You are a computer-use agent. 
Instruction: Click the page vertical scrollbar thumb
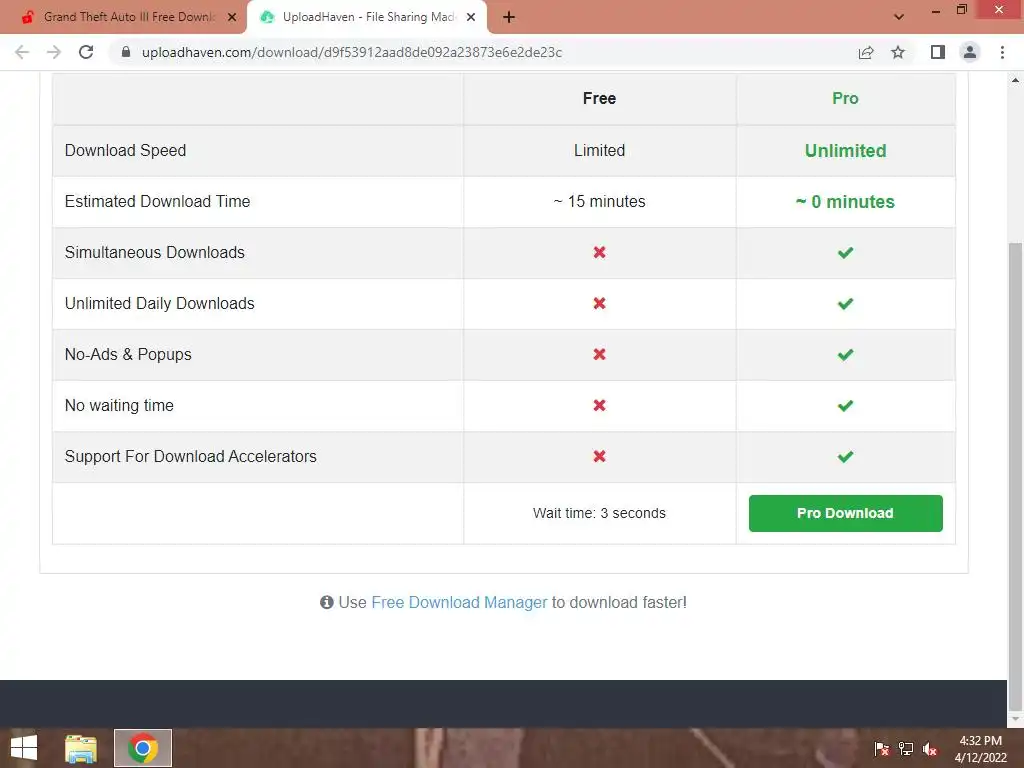tap(1015, 477)
